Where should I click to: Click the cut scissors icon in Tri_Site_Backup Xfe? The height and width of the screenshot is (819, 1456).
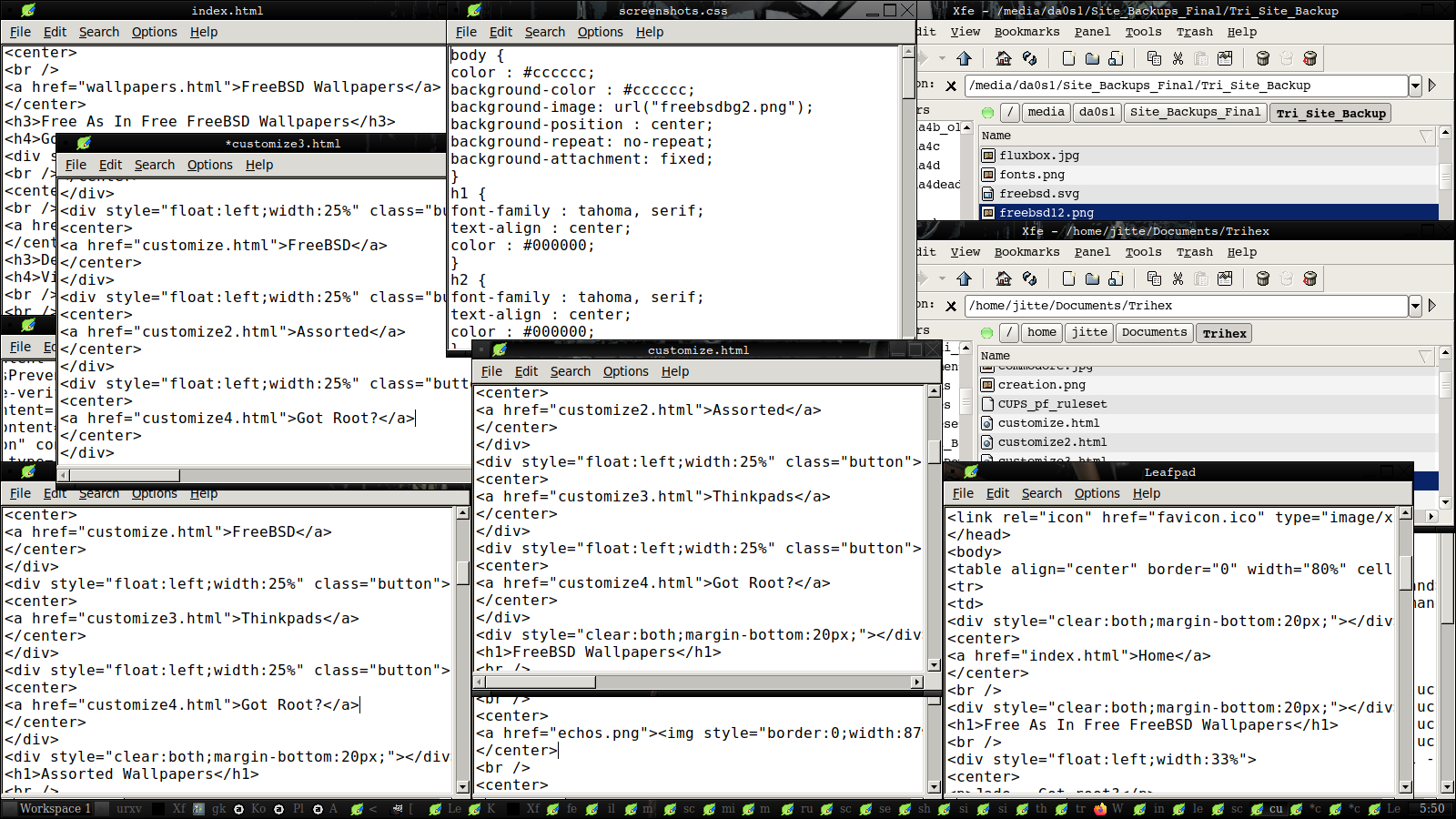pyautogui.click(x=1178, y=58)
